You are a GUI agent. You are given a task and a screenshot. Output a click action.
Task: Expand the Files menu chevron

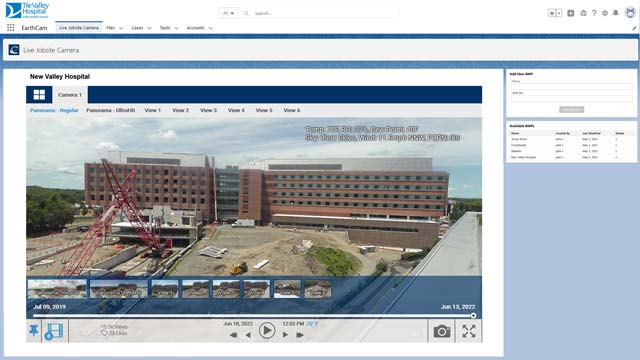(x=121, y=28)
